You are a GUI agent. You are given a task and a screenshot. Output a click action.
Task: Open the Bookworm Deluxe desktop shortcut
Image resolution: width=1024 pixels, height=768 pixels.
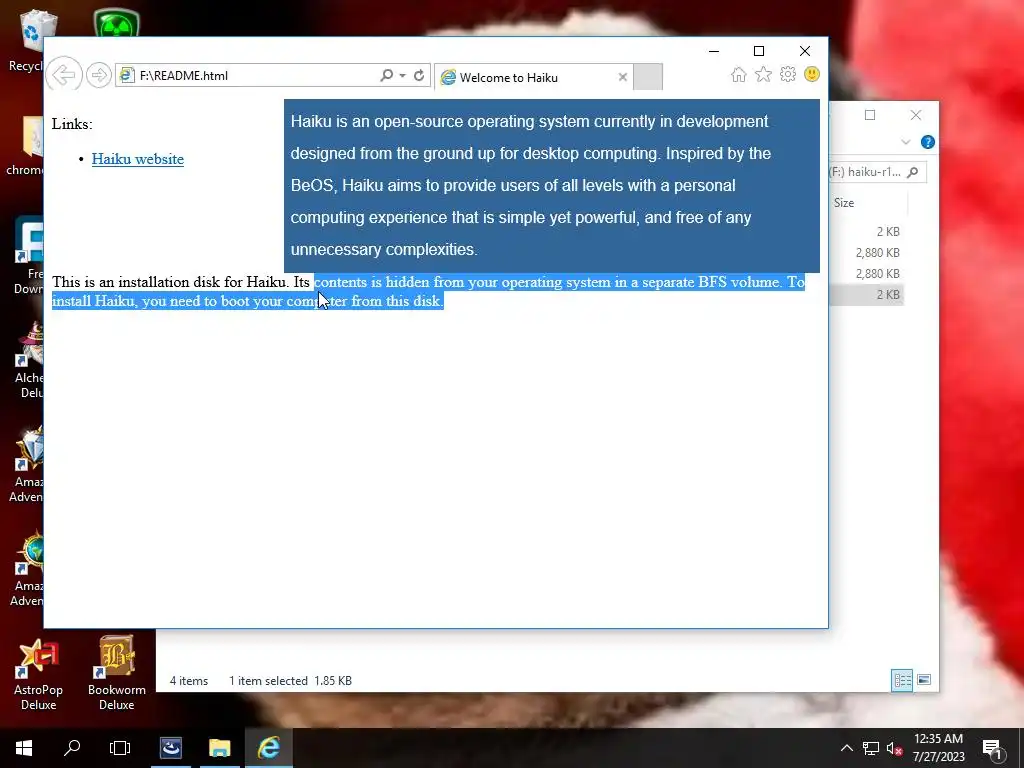tap(116, 673)
